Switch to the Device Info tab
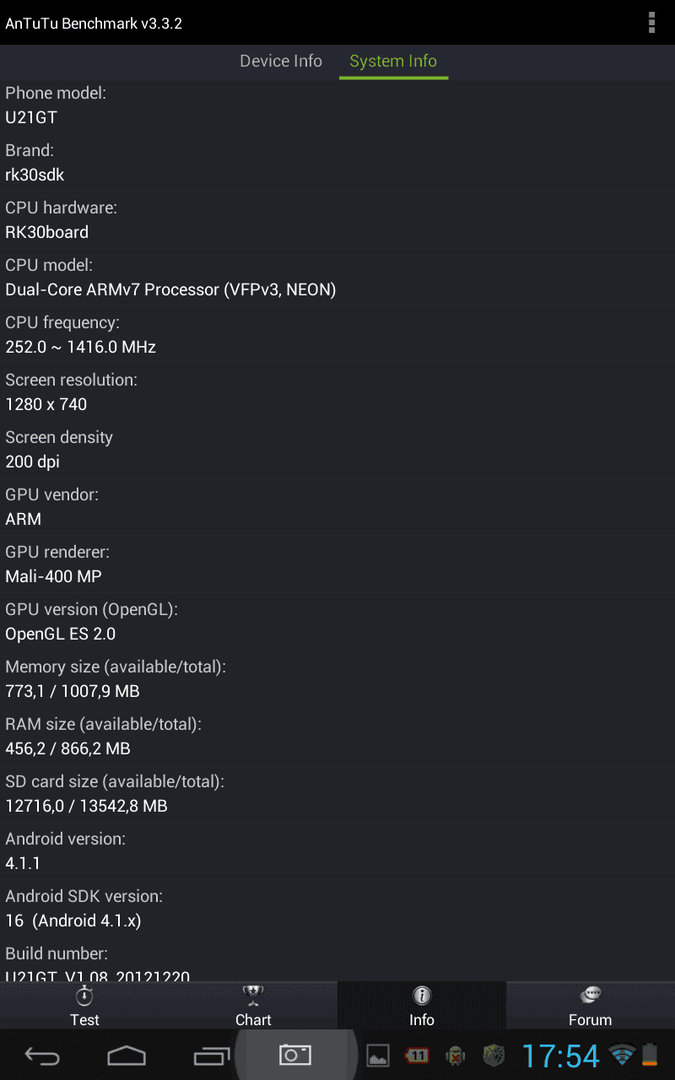The height and width of the screenshot is (1080, 675). (x=280, y=61)
